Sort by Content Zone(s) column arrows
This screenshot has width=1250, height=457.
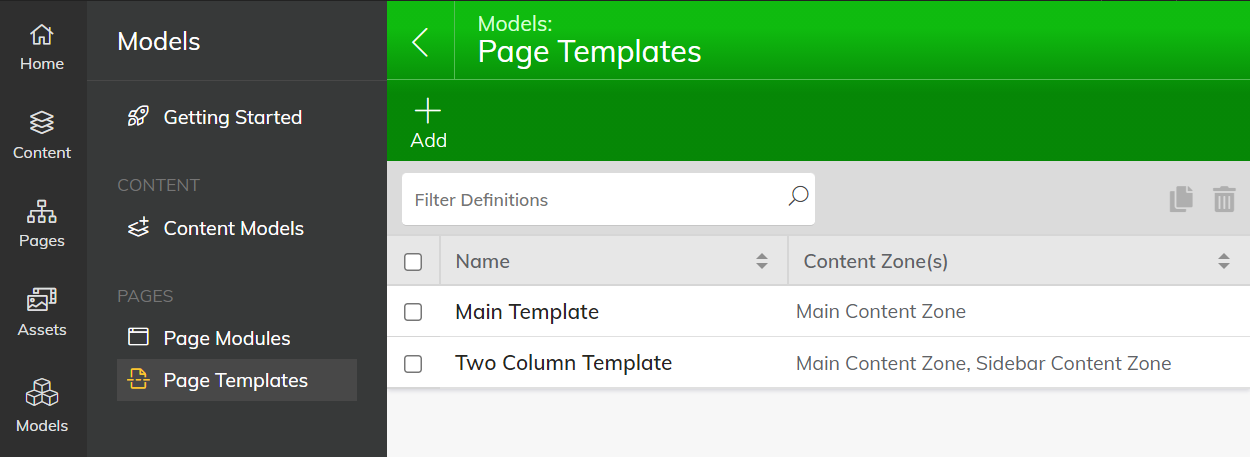pyautogui.click(x=1224, y=262)
